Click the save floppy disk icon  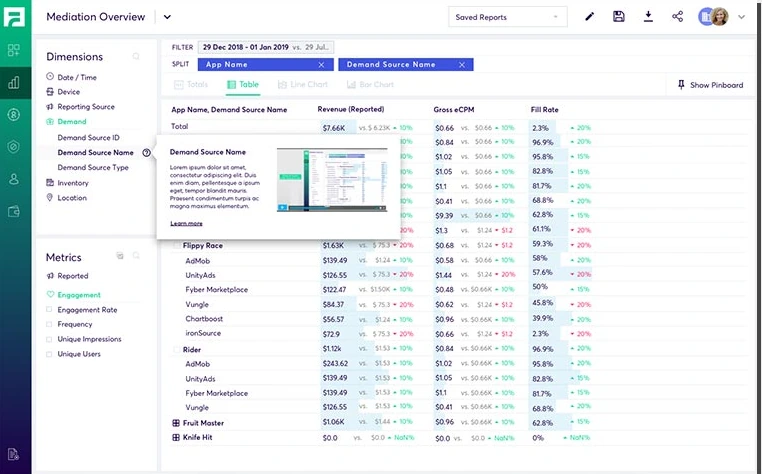(619, 17)
